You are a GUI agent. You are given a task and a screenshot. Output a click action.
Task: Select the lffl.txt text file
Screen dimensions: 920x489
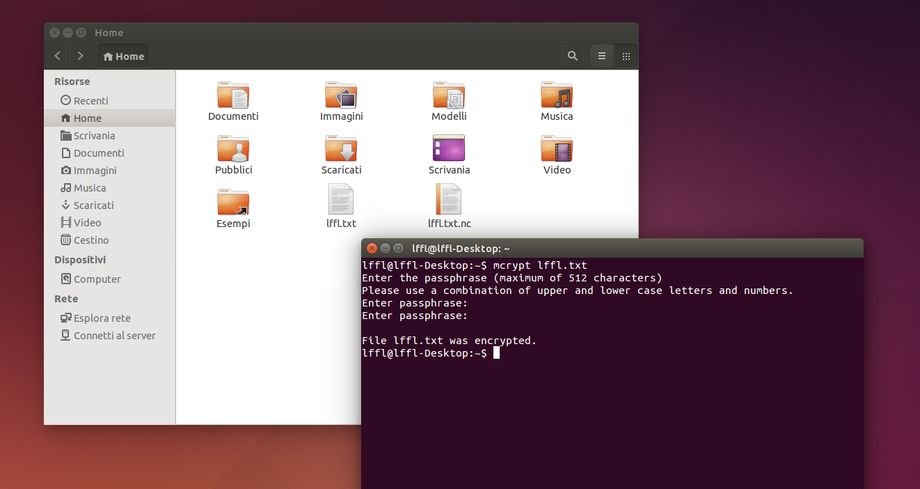click(x=341, y=203)
